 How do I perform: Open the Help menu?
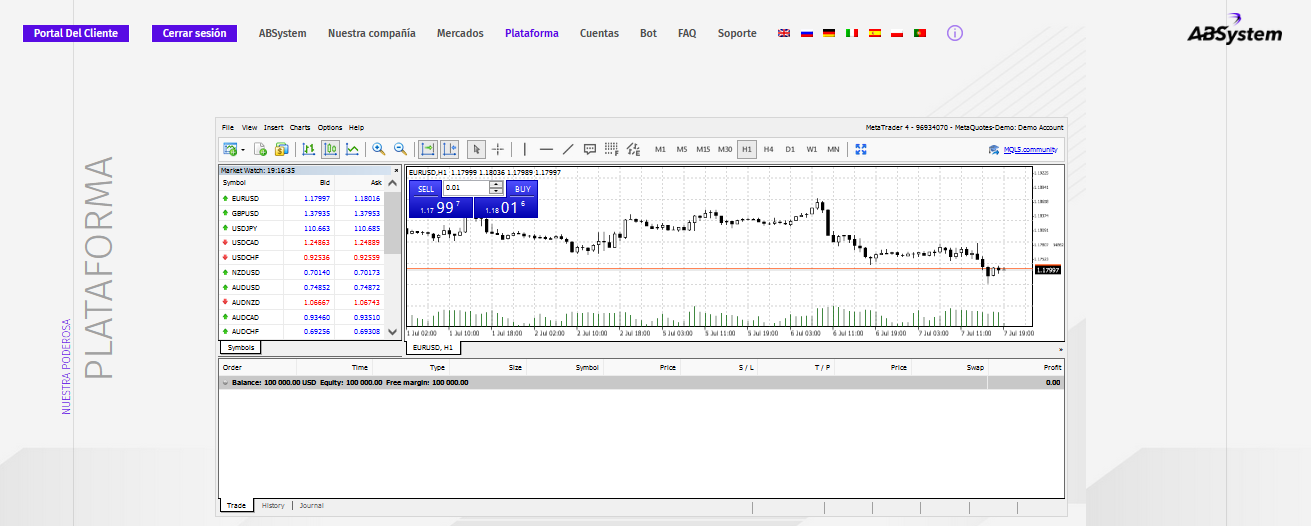(x=356, y=128)
